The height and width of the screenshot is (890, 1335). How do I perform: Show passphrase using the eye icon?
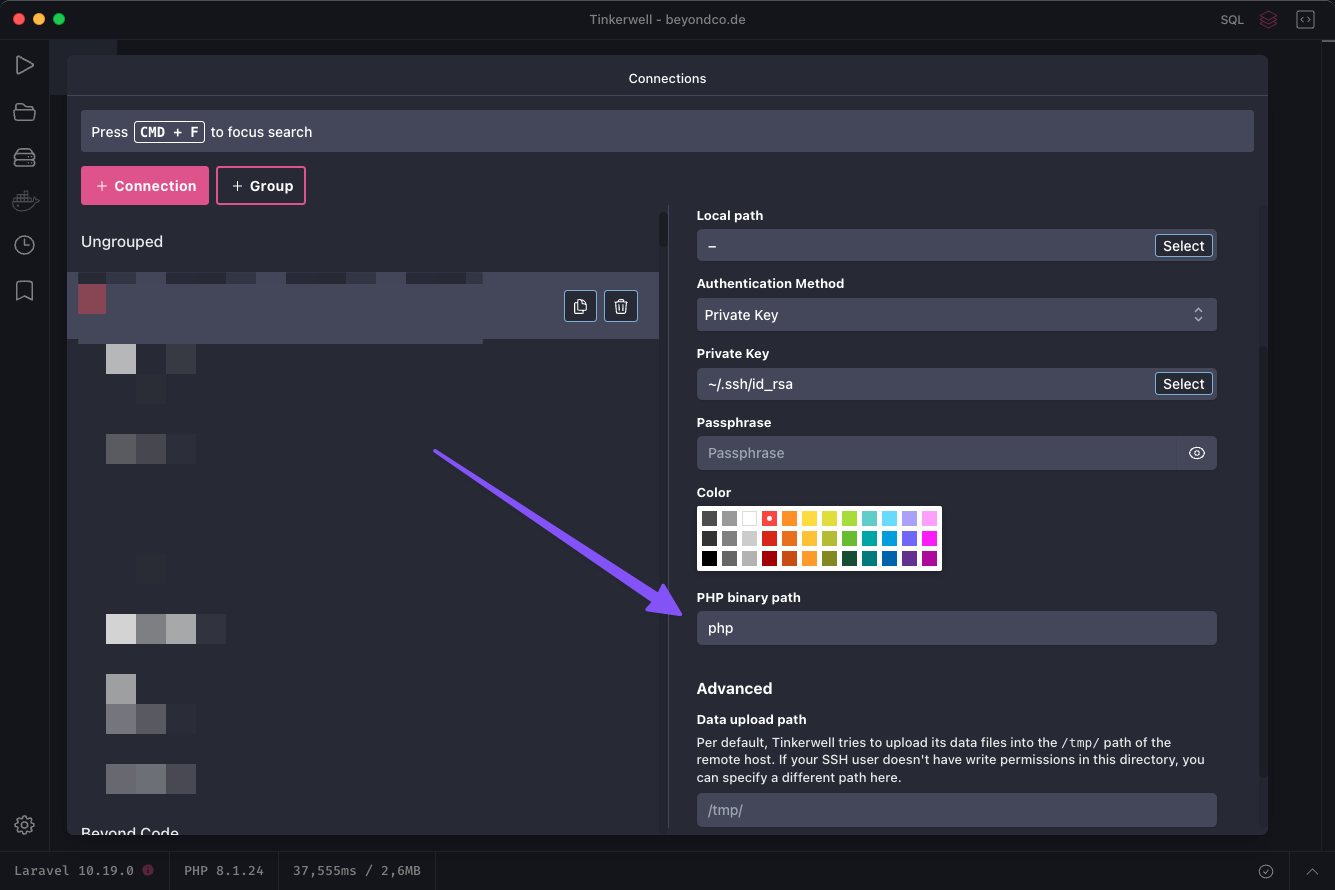pos(1197,453)
